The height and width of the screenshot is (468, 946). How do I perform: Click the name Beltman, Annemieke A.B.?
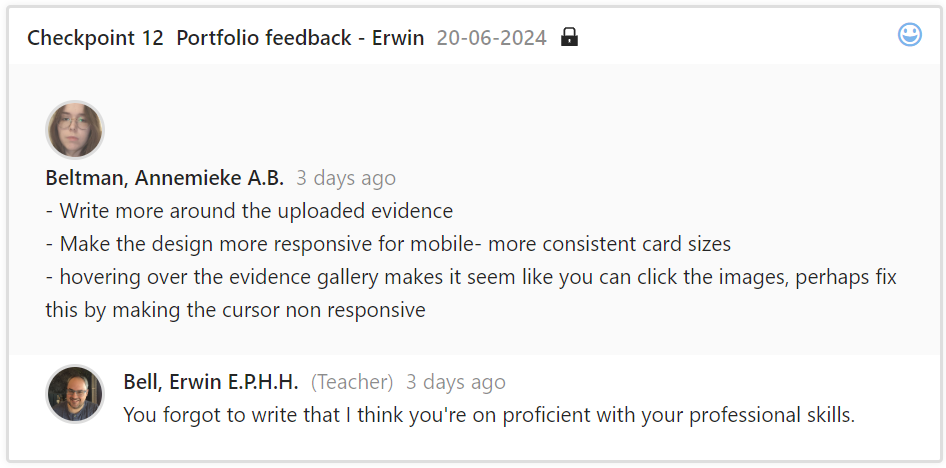(x=165, y=178)
